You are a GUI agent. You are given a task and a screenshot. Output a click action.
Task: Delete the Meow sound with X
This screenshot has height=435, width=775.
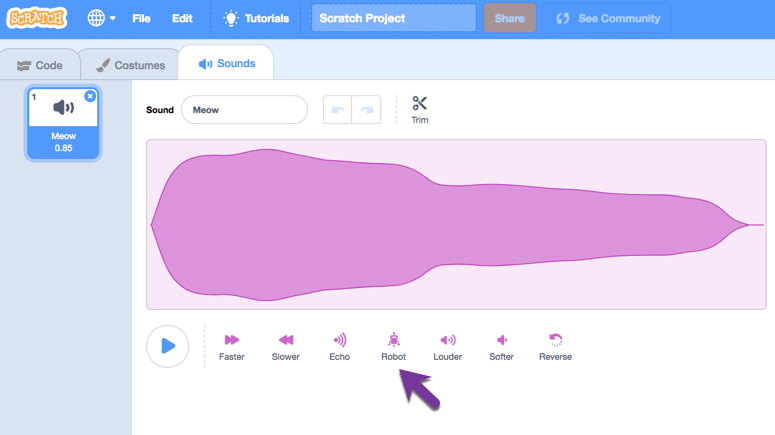tap(90, 96)
